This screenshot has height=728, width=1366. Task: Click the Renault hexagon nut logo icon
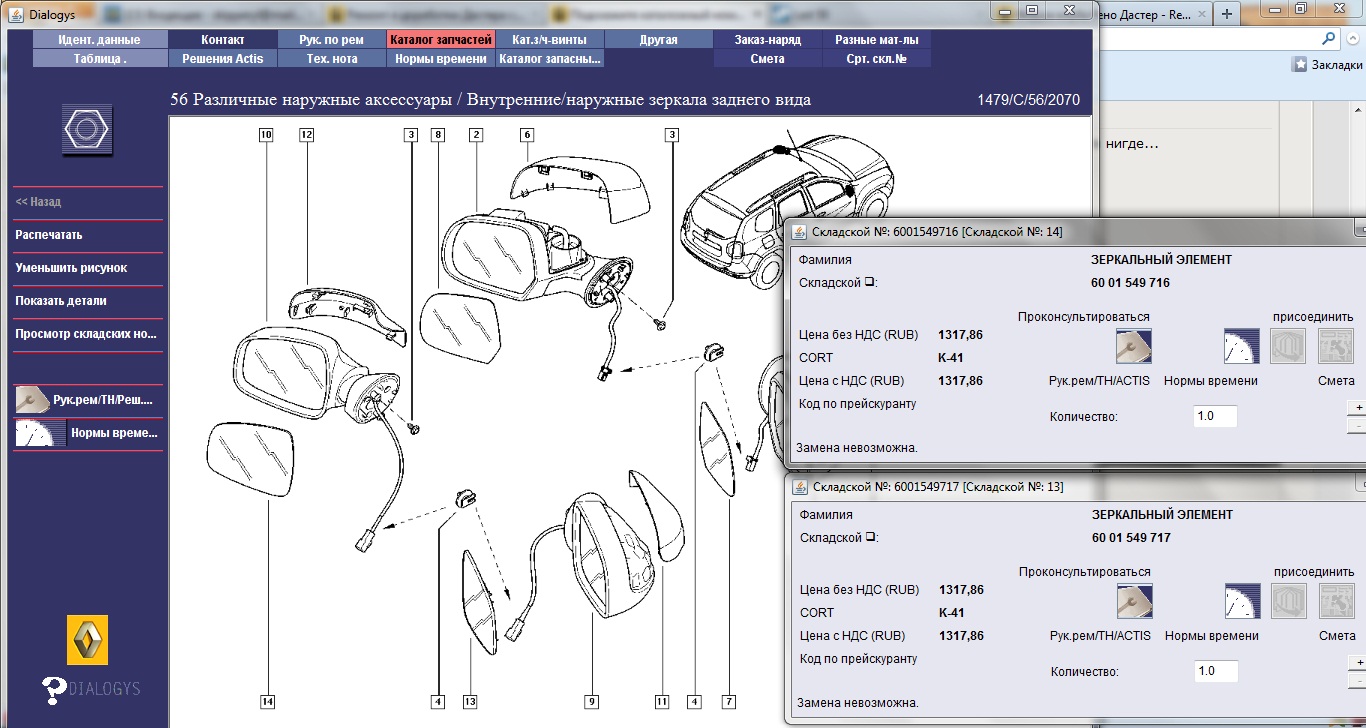click(87, 130)
